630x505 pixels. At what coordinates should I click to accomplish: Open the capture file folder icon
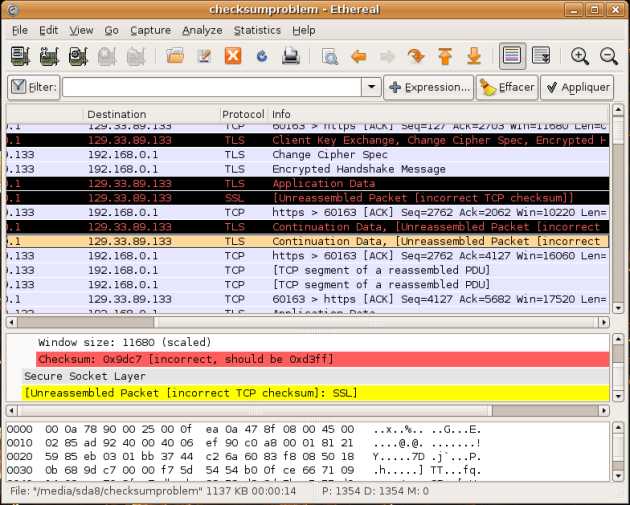pos(175,56)
